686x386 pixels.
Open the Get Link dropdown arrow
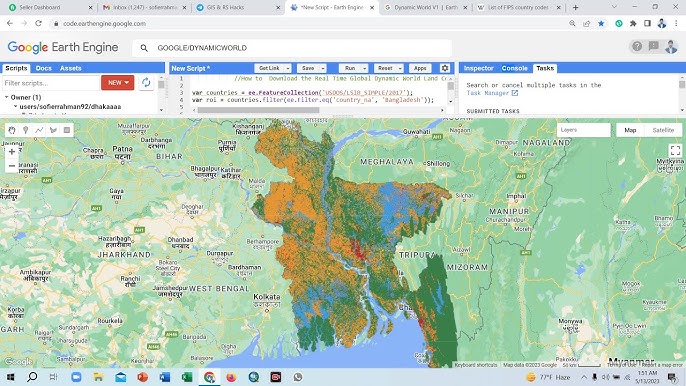[x=287, y=68]
